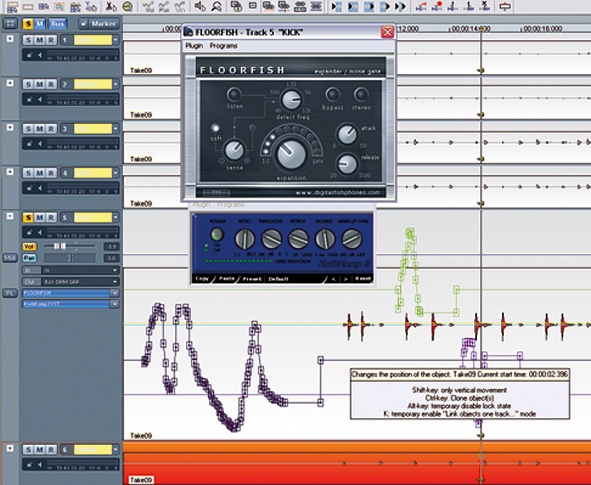The image size is (591, 485).
Task: Click the global track grid icon above track list
Action: click(x=10, y=24)
